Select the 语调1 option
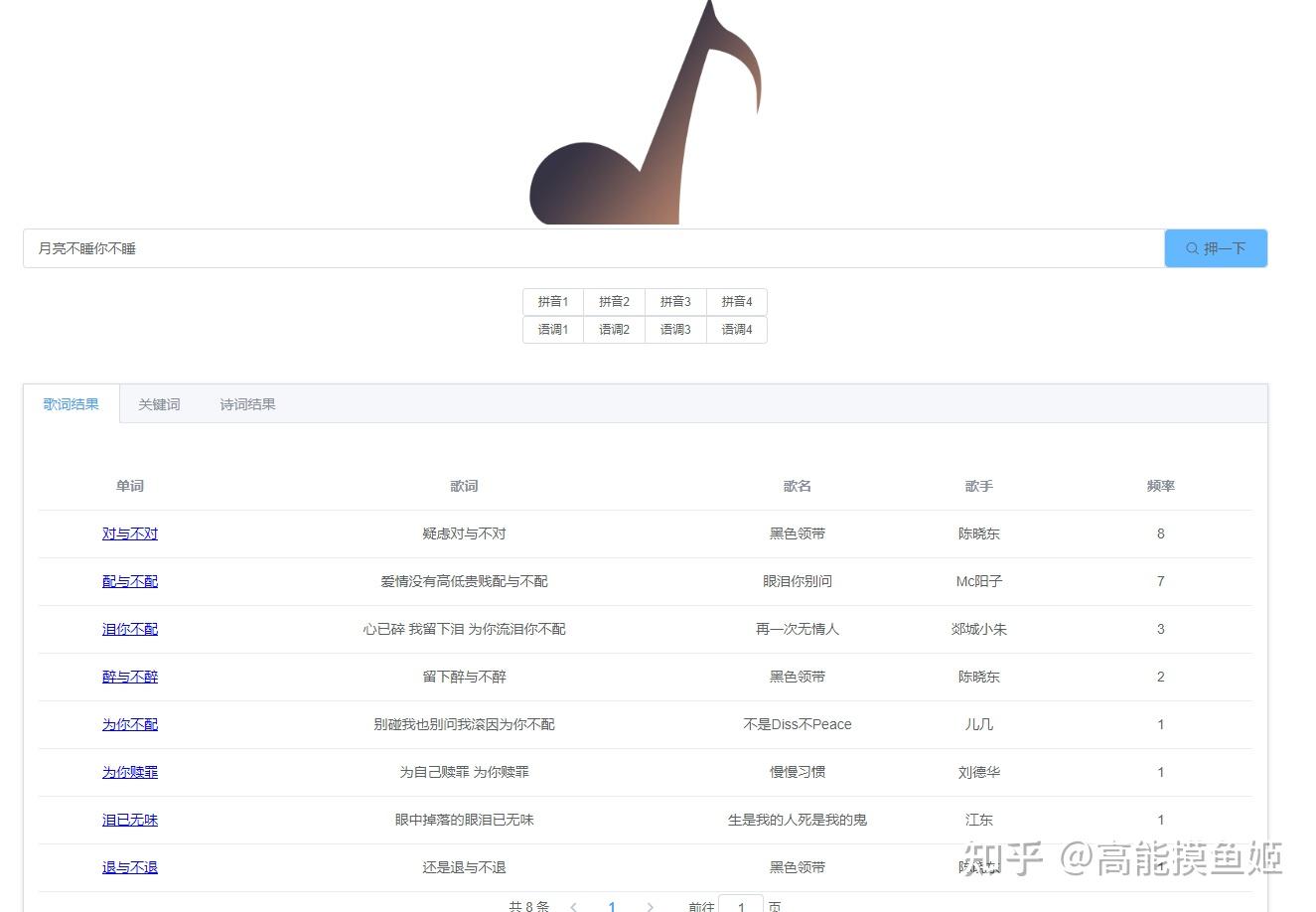The height and width of the screenshot is (912, 1316). click(553, 330)
